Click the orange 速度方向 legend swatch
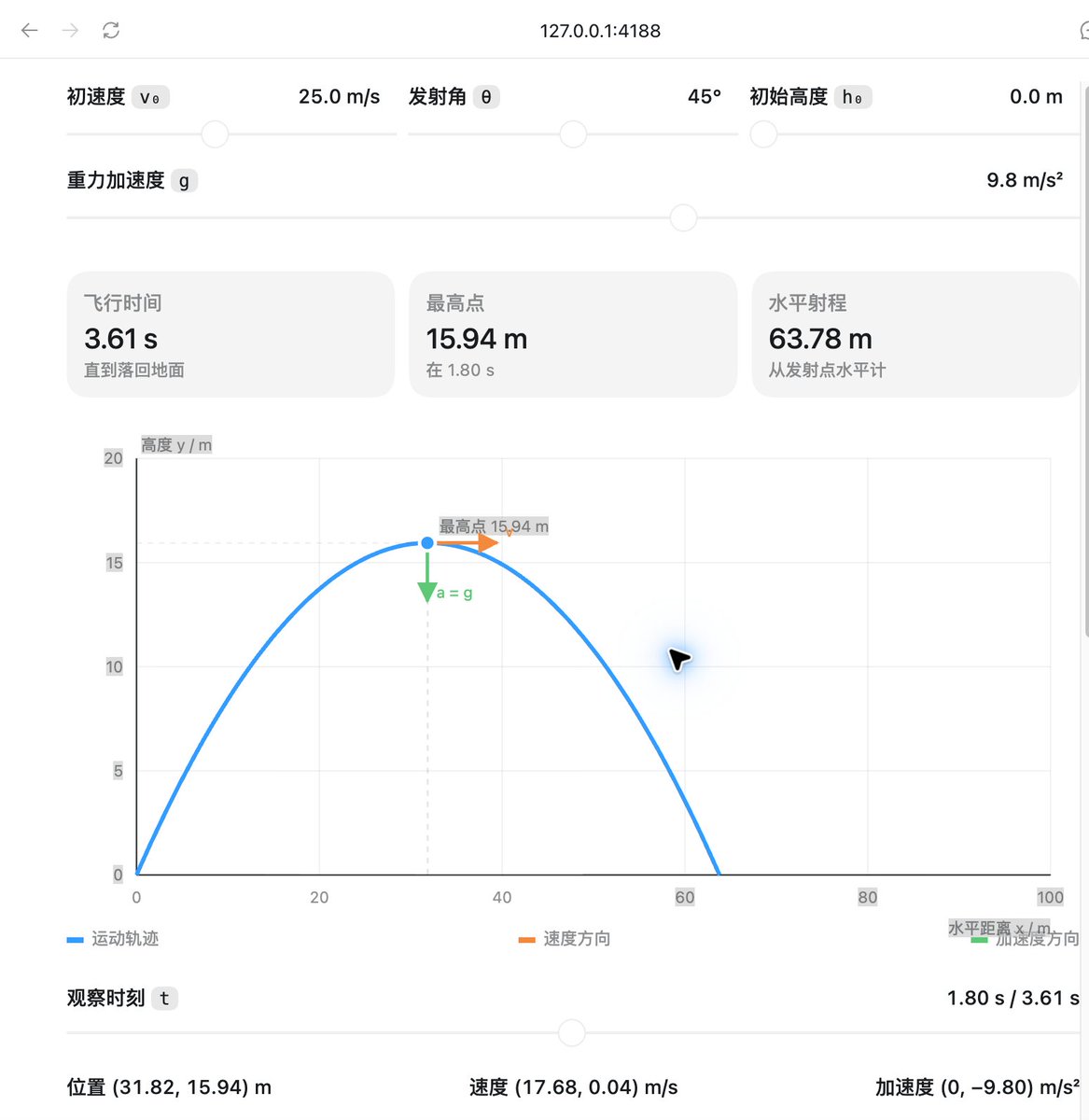Image resolution: width=1089 pixels, height=1120 pixels. click(527, 940)
